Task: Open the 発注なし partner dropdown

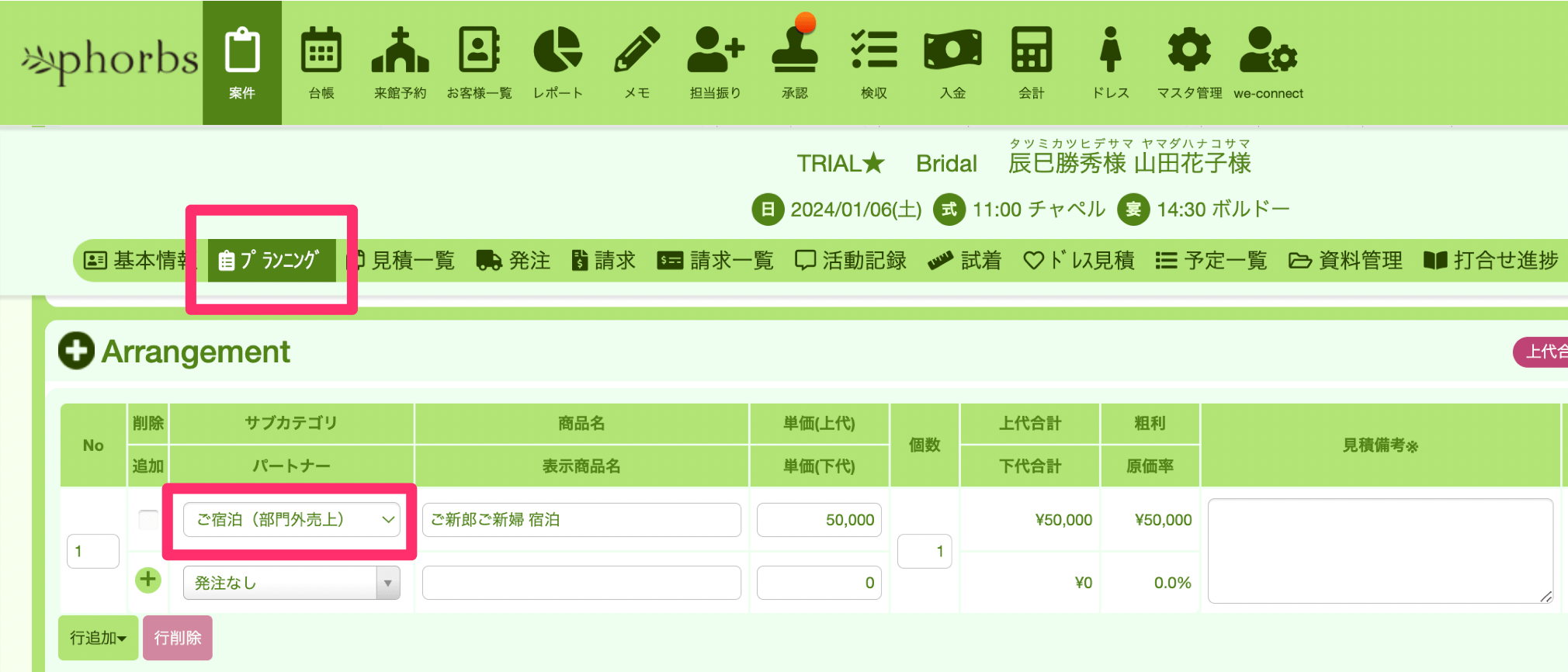Action: click(x=292, y=583)
